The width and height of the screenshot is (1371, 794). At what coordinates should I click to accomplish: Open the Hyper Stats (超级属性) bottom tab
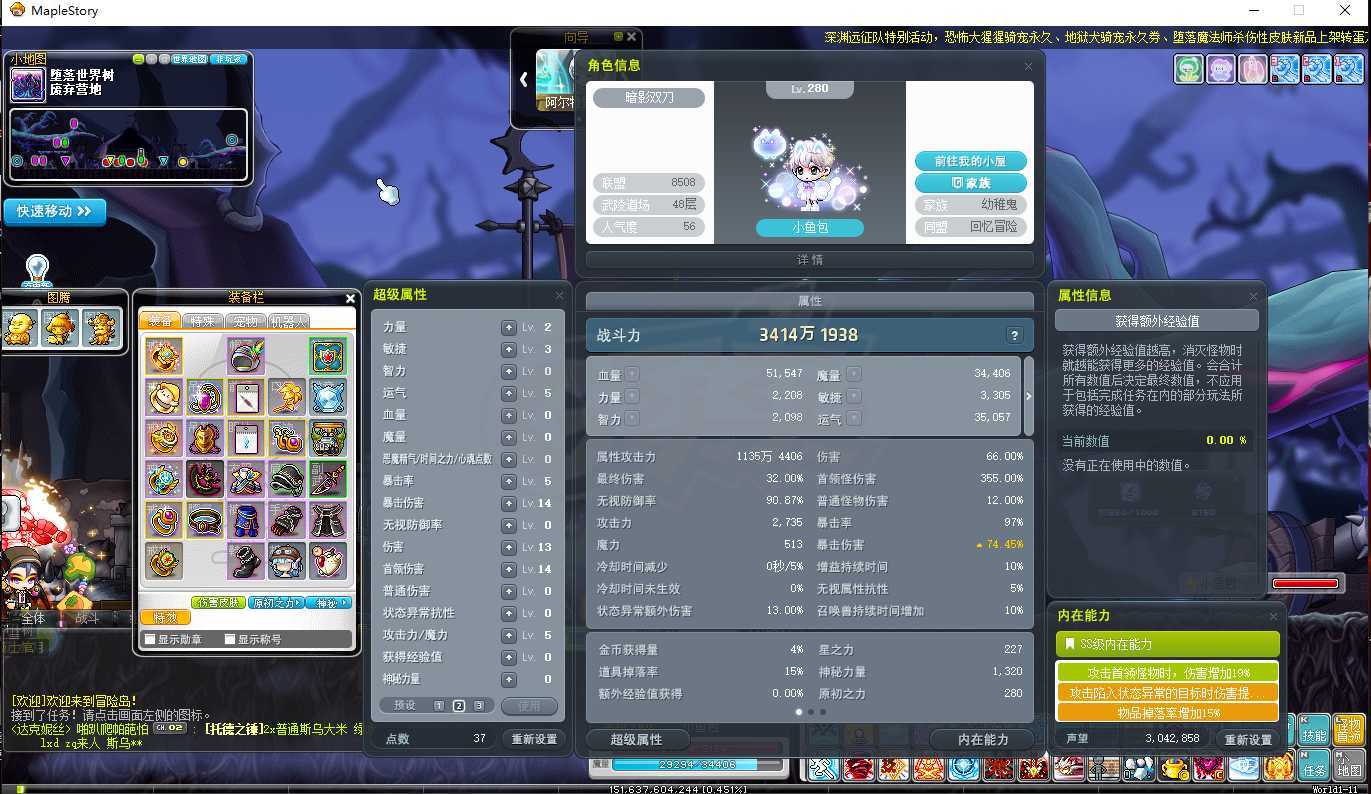pos(636,739)
